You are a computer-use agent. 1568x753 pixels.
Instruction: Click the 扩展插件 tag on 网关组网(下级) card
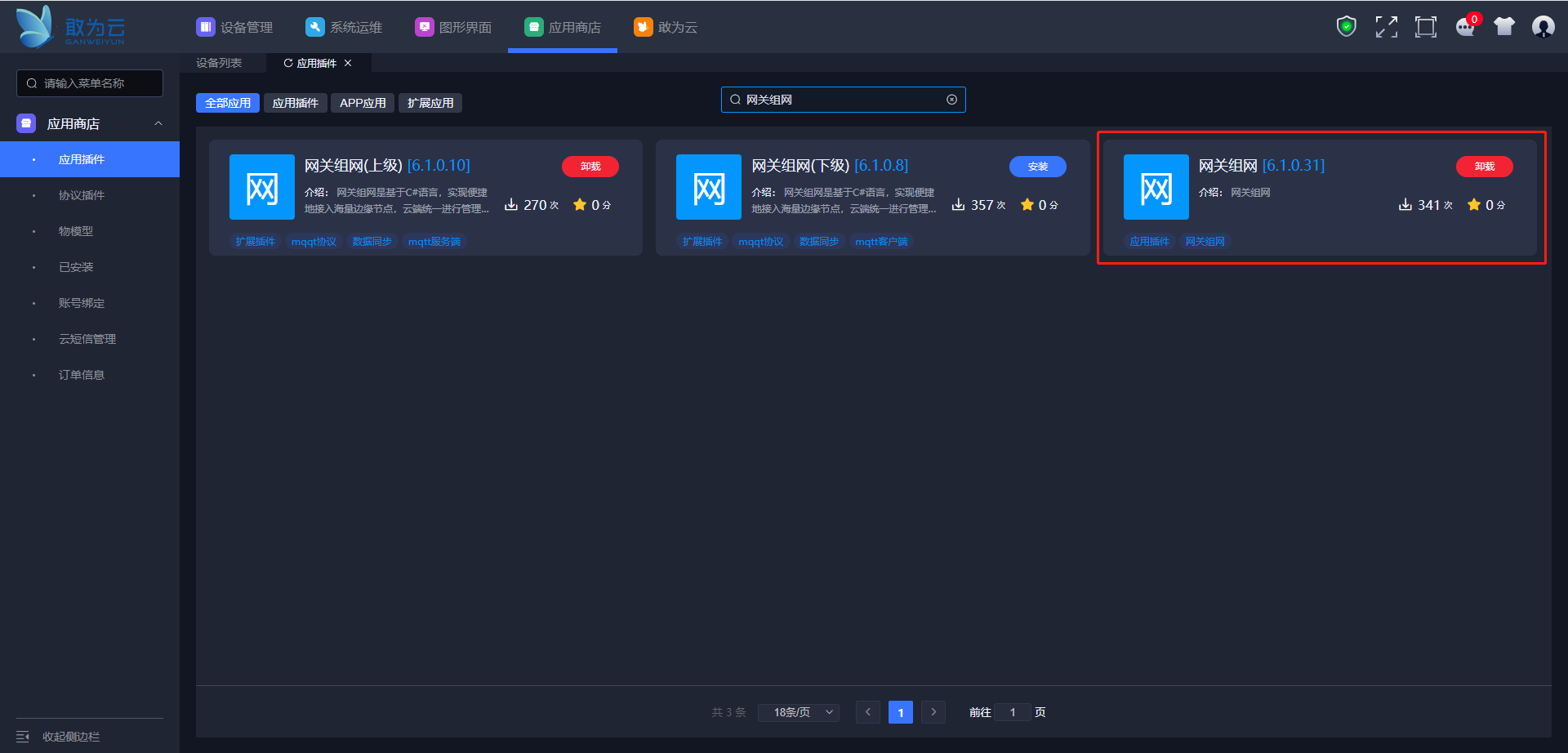[x=702, y=242]
